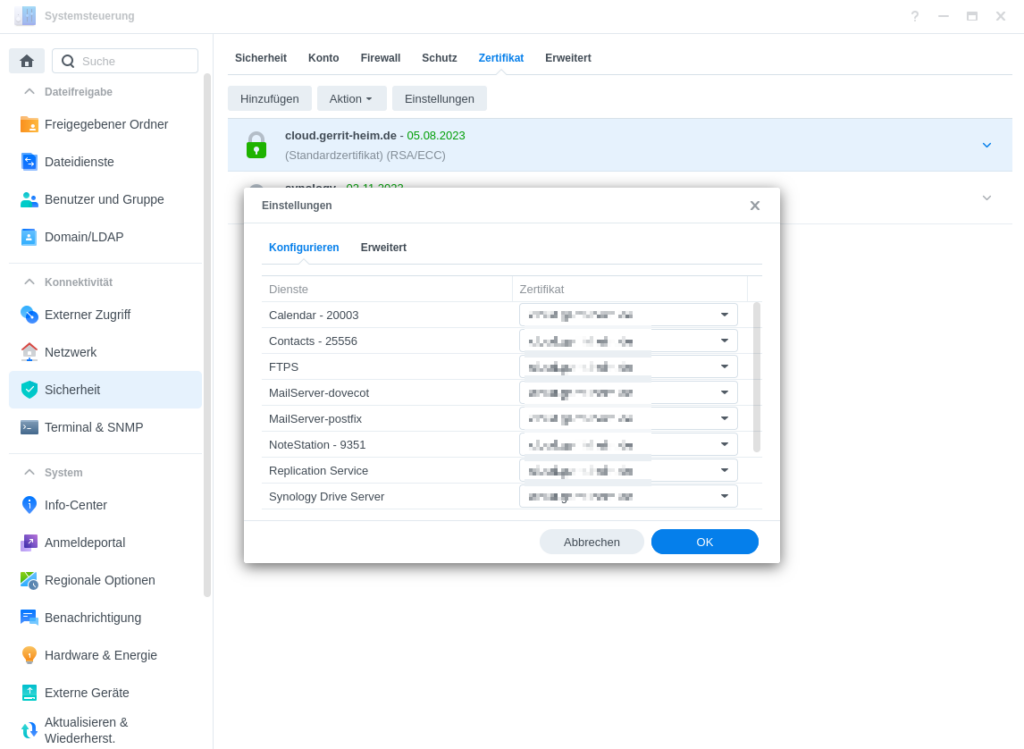This screenshot has height=749, width=1024.
Task: Expand synology certificate row chevron
Action: 987,197
